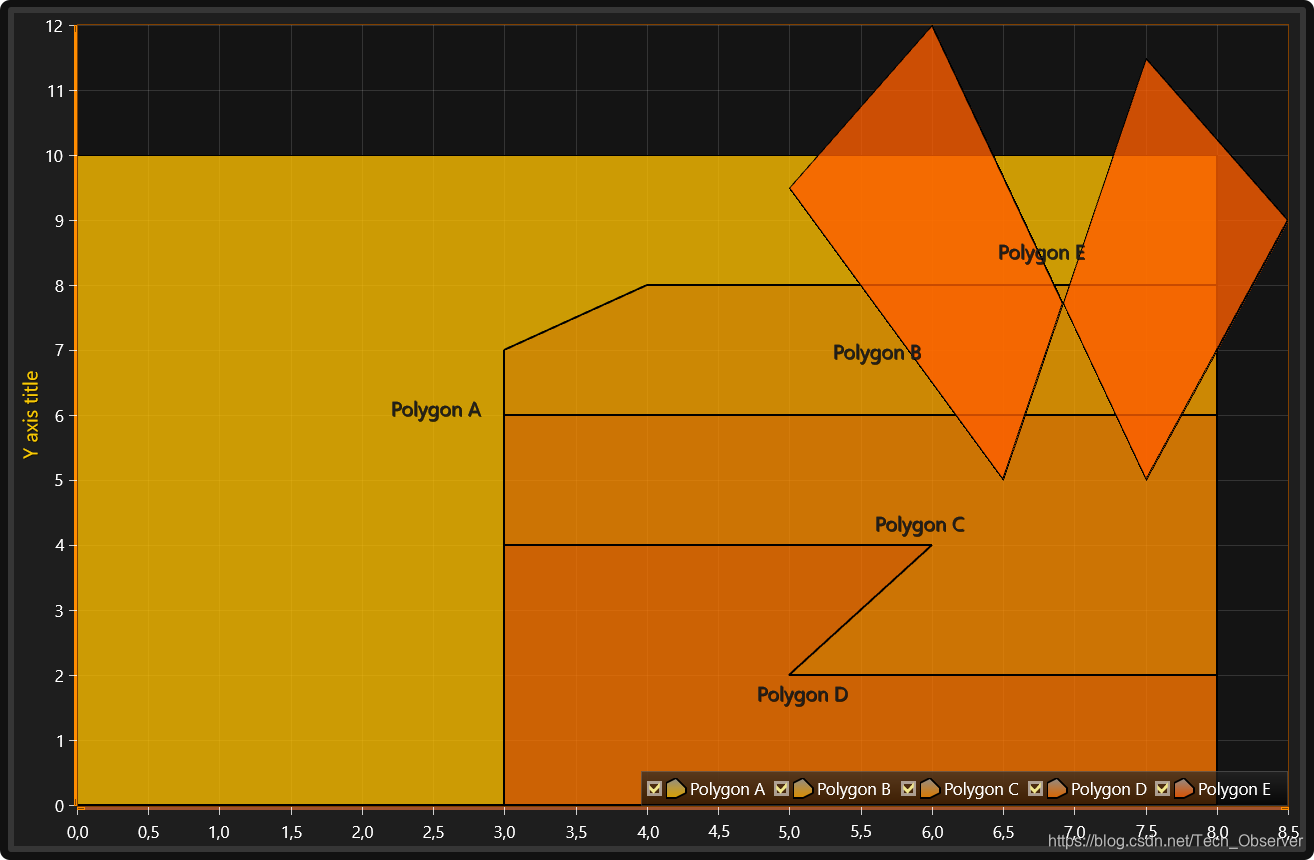Click the X axis tick label 6,0

932,832
